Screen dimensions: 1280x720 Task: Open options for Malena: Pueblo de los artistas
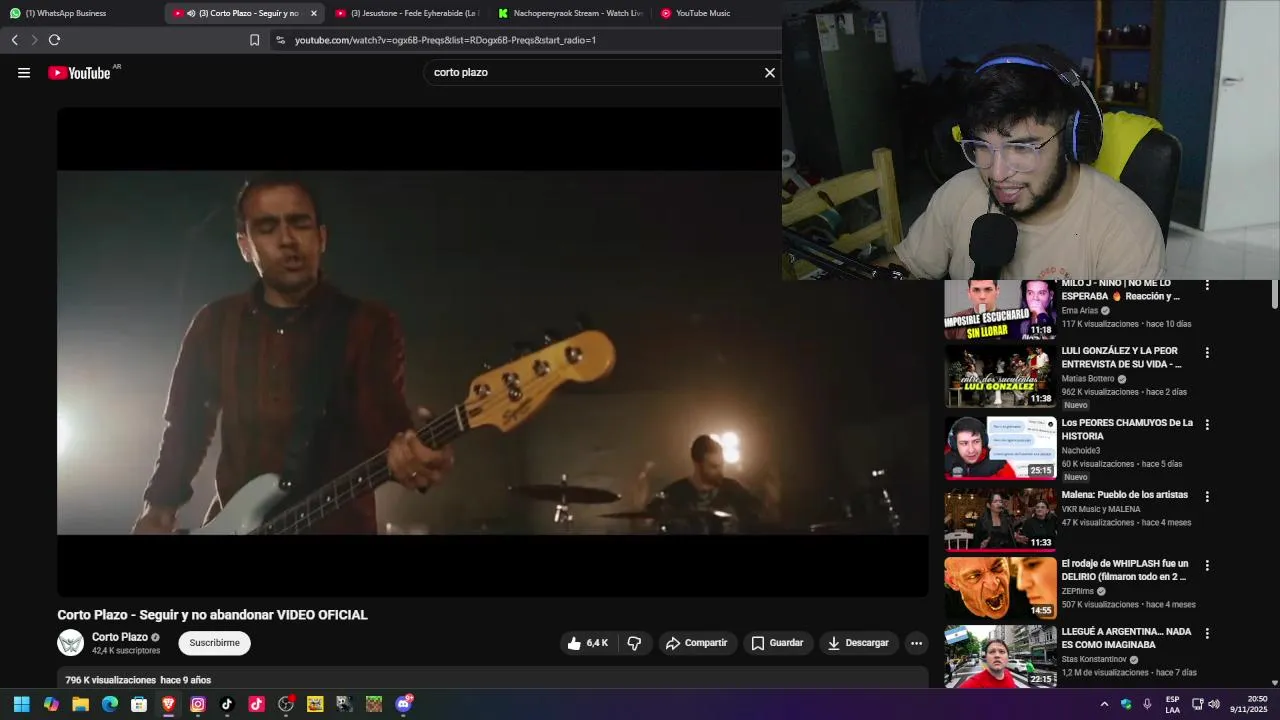coord(1207,496)
